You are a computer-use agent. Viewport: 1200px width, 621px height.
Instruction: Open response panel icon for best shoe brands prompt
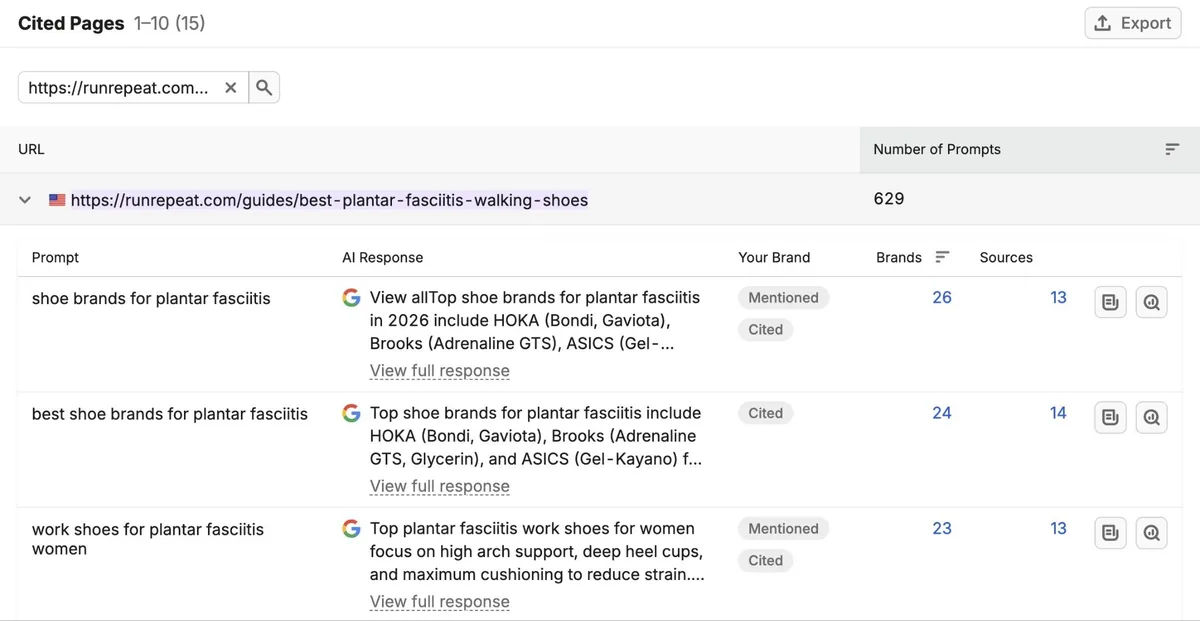1110,417
